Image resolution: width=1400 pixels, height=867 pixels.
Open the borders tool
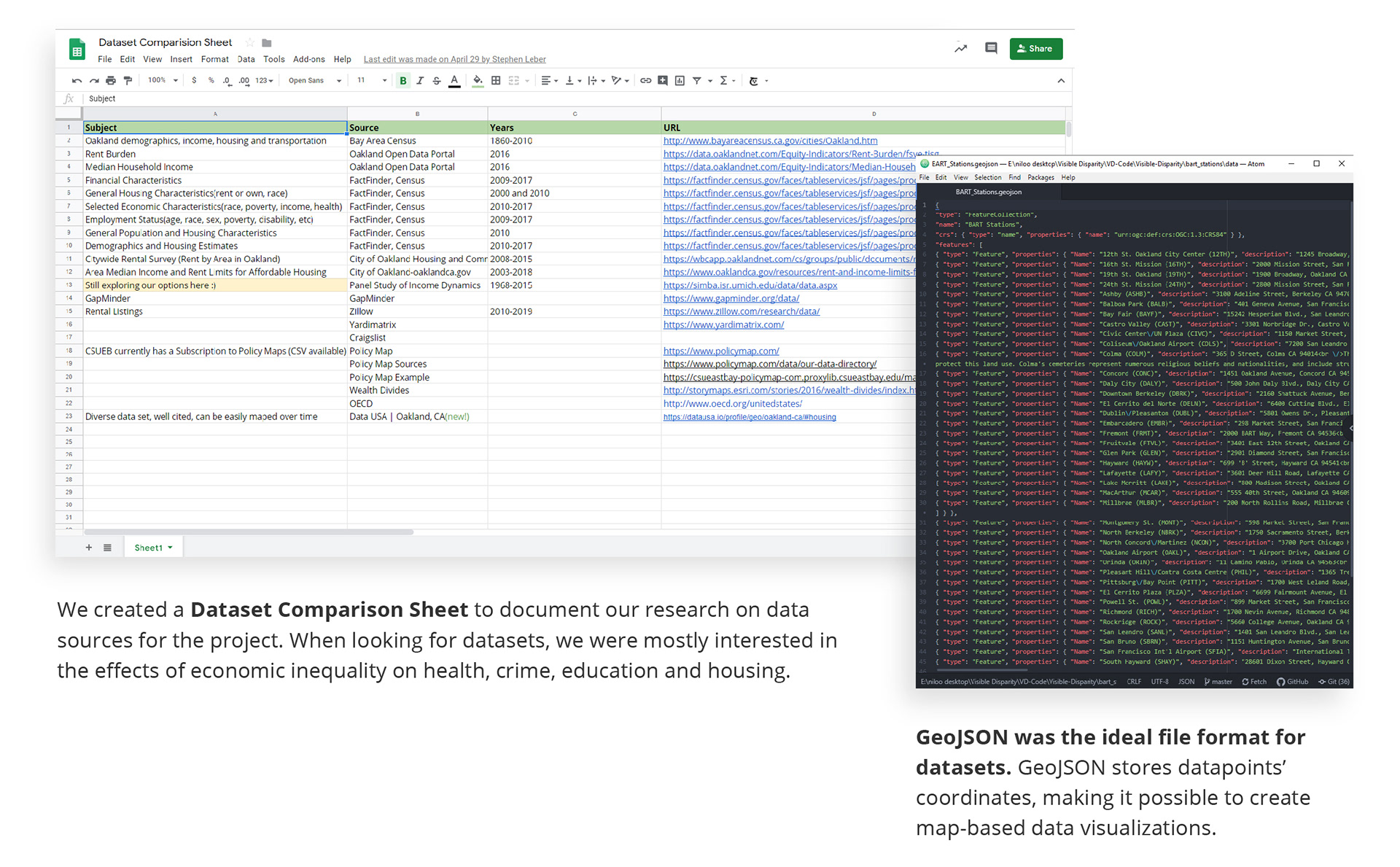(496, 81)
